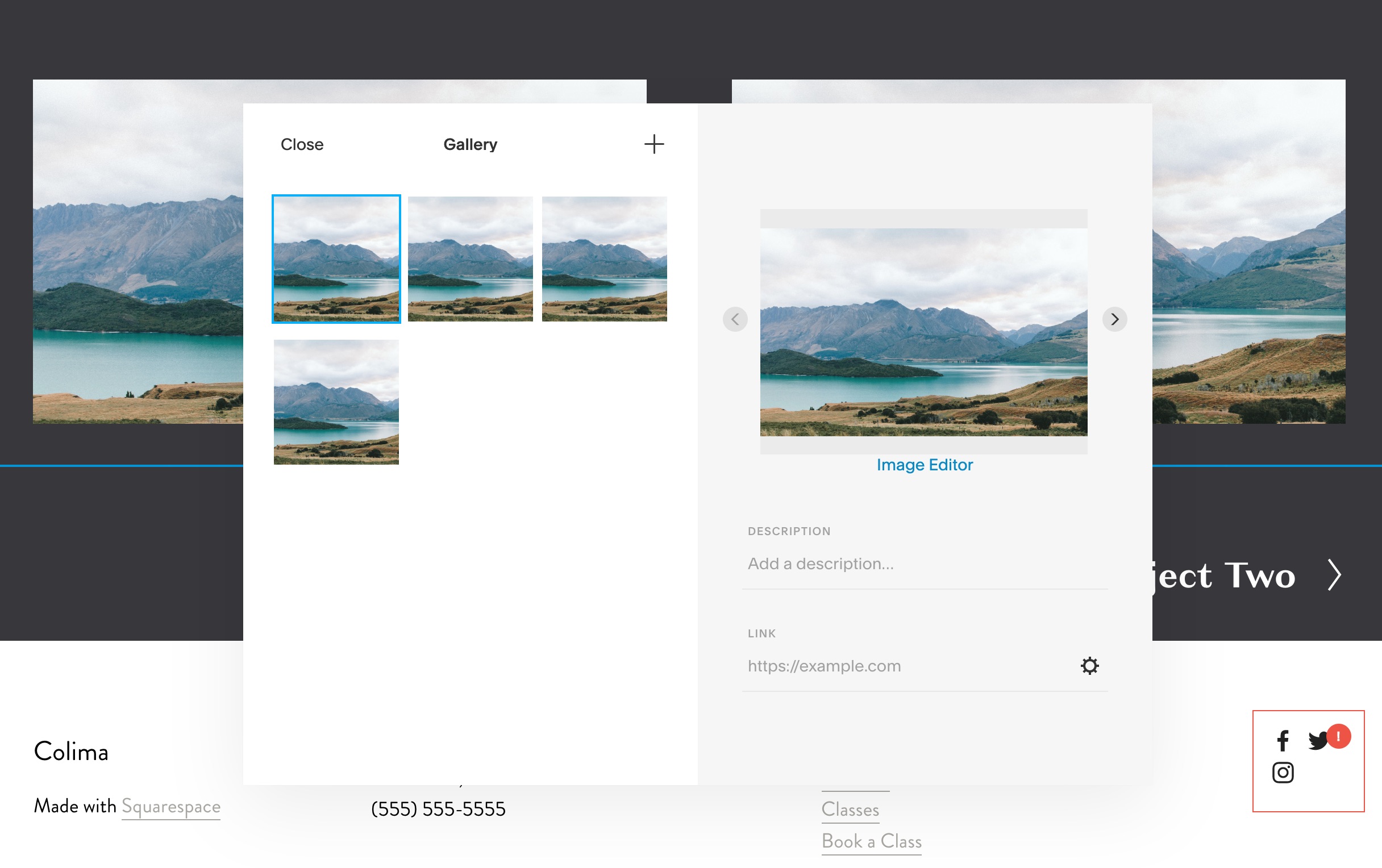Click the Facebook social icon

click(1283, 741)
